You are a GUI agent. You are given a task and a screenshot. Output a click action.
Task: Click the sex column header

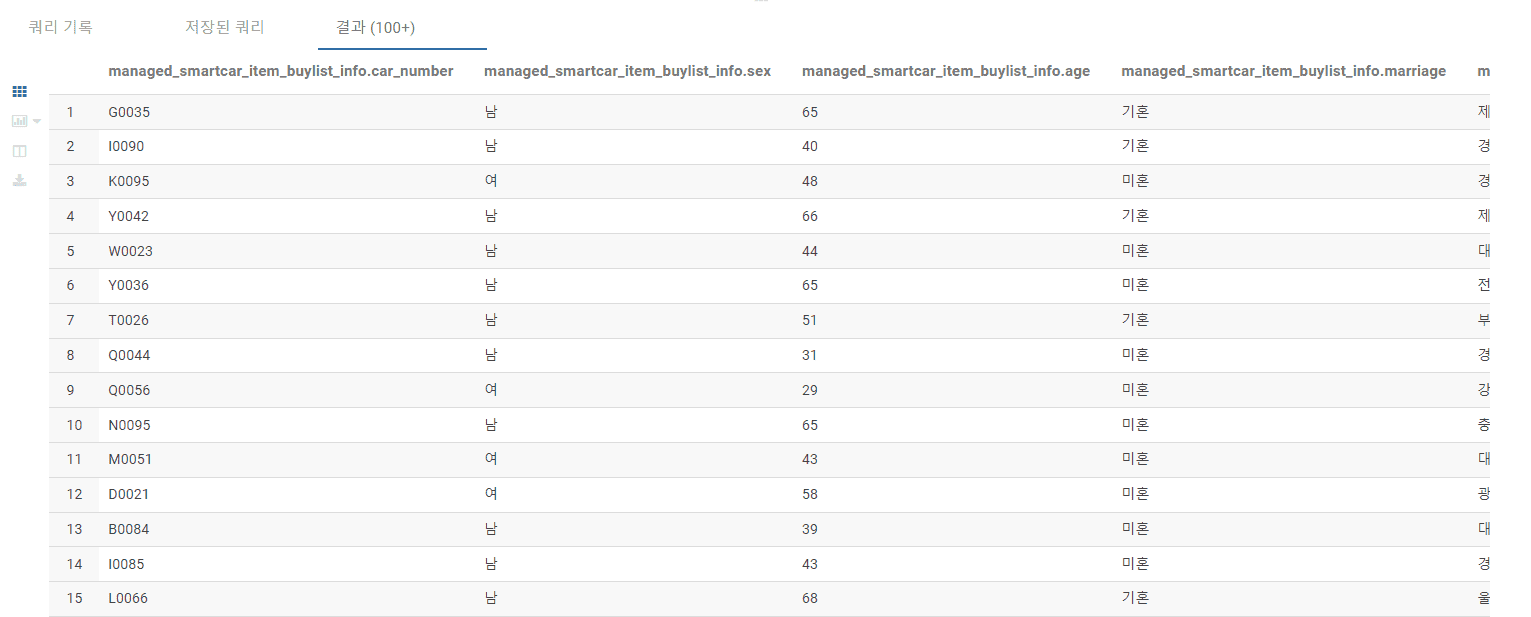click(x=627, y=71)
